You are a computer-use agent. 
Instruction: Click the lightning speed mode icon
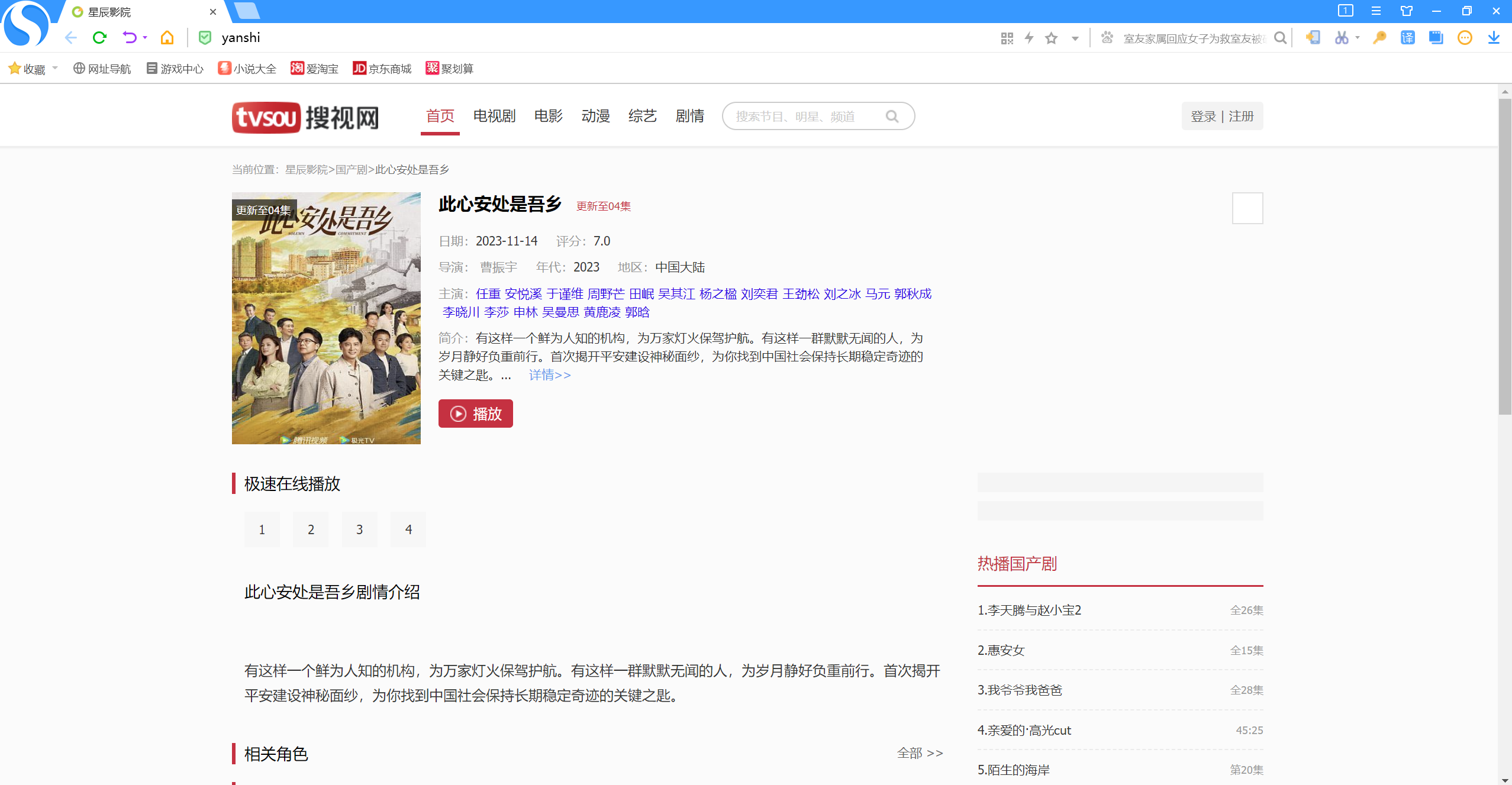click(x=1029, y=38)
